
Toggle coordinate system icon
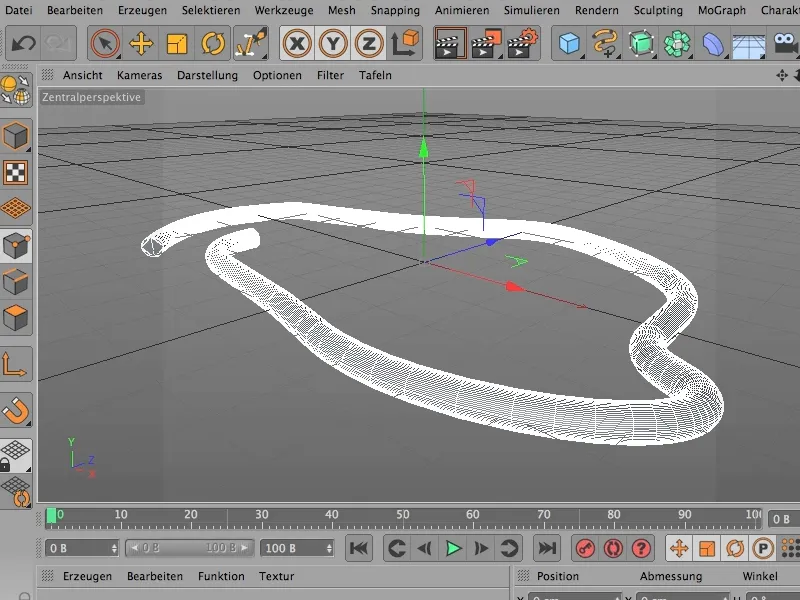pyautogui.click(x=405, y=43)
